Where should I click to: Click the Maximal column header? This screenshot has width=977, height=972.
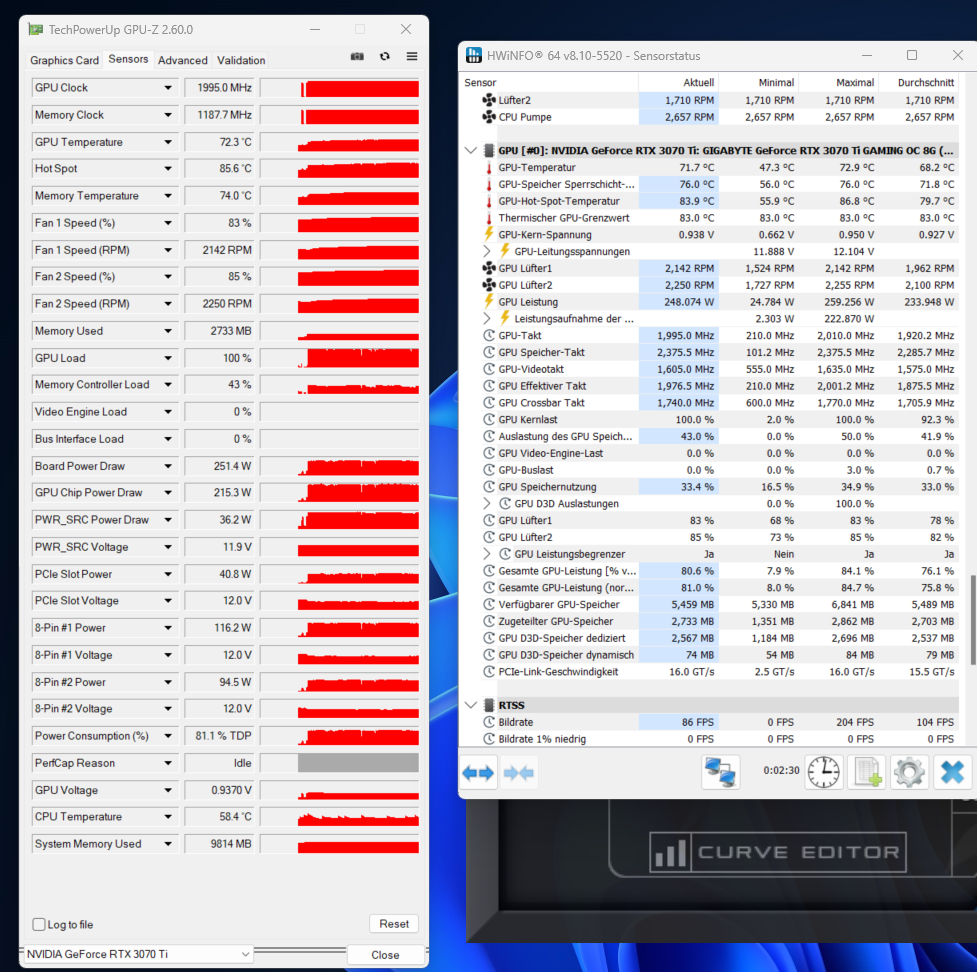click(x=838, y=82)
